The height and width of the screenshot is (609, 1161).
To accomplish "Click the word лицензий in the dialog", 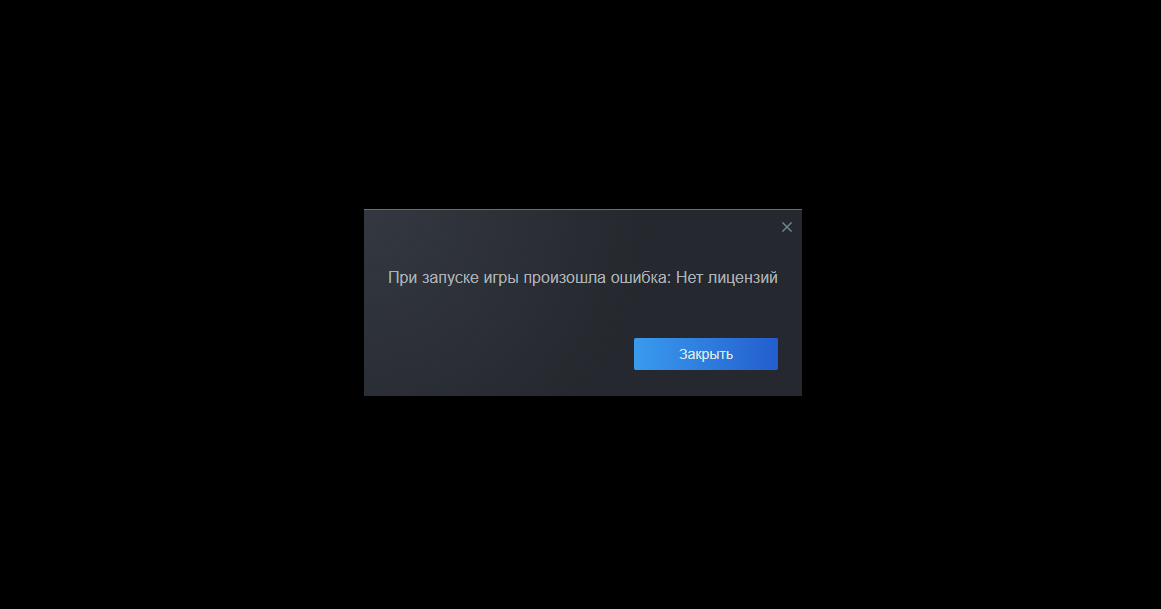I will 743,278.
